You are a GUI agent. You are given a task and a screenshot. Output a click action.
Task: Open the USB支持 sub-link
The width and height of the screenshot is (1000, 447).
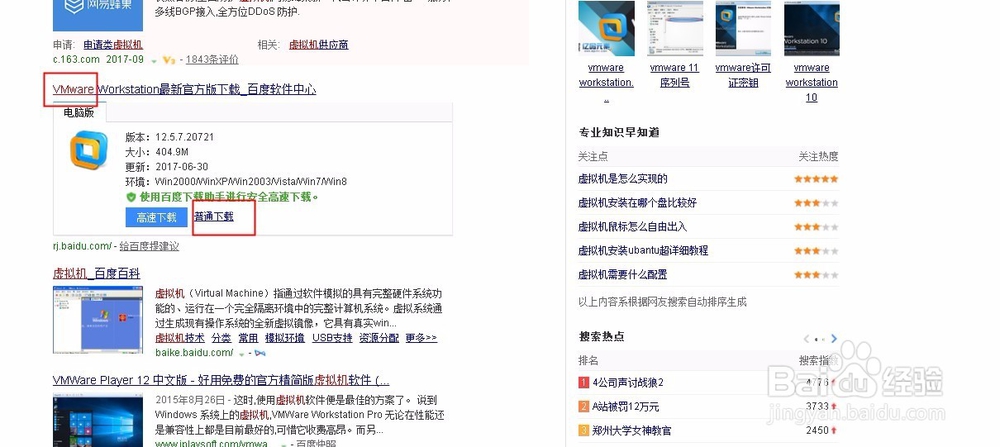[332, 338]
